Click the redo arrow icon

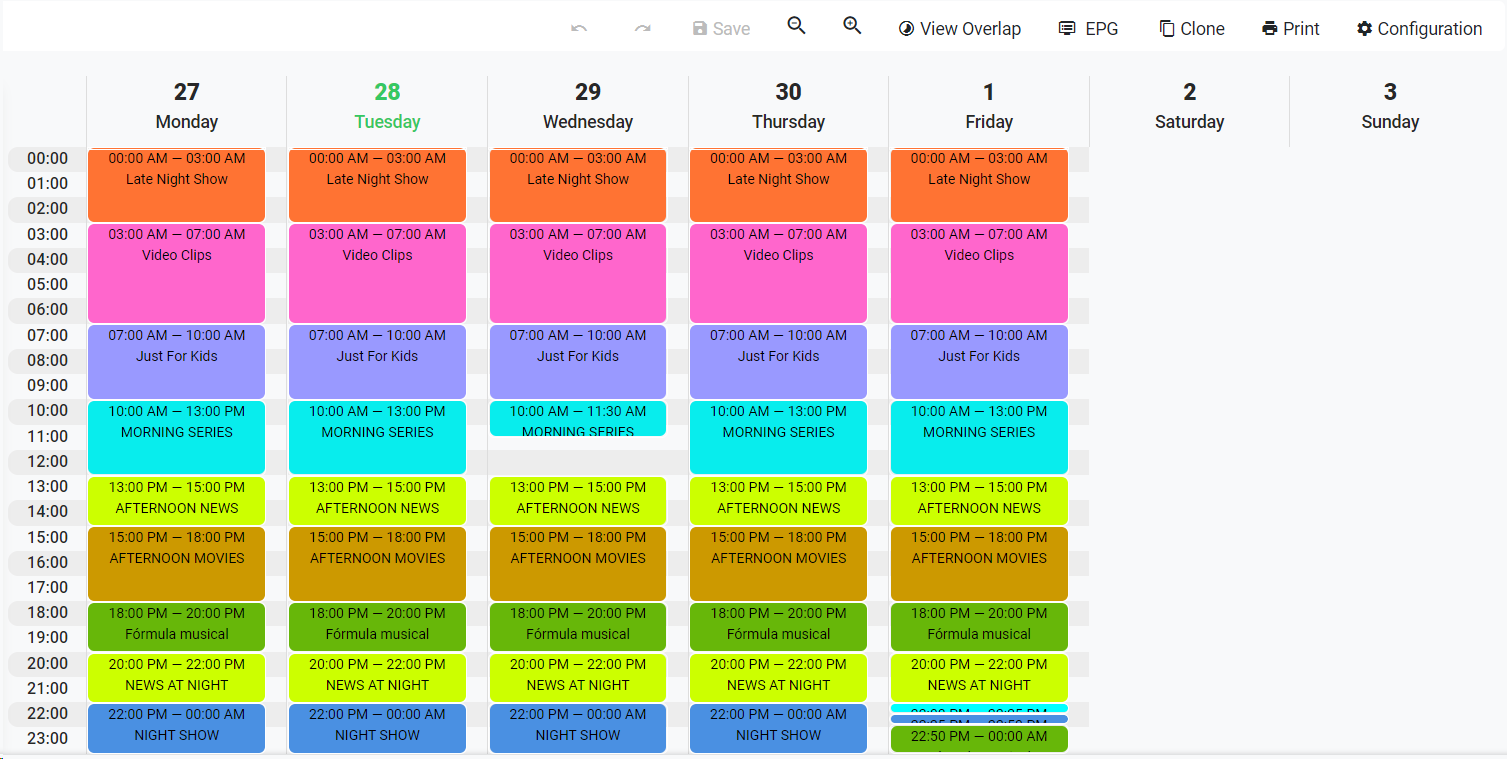(x=642, y=29)
